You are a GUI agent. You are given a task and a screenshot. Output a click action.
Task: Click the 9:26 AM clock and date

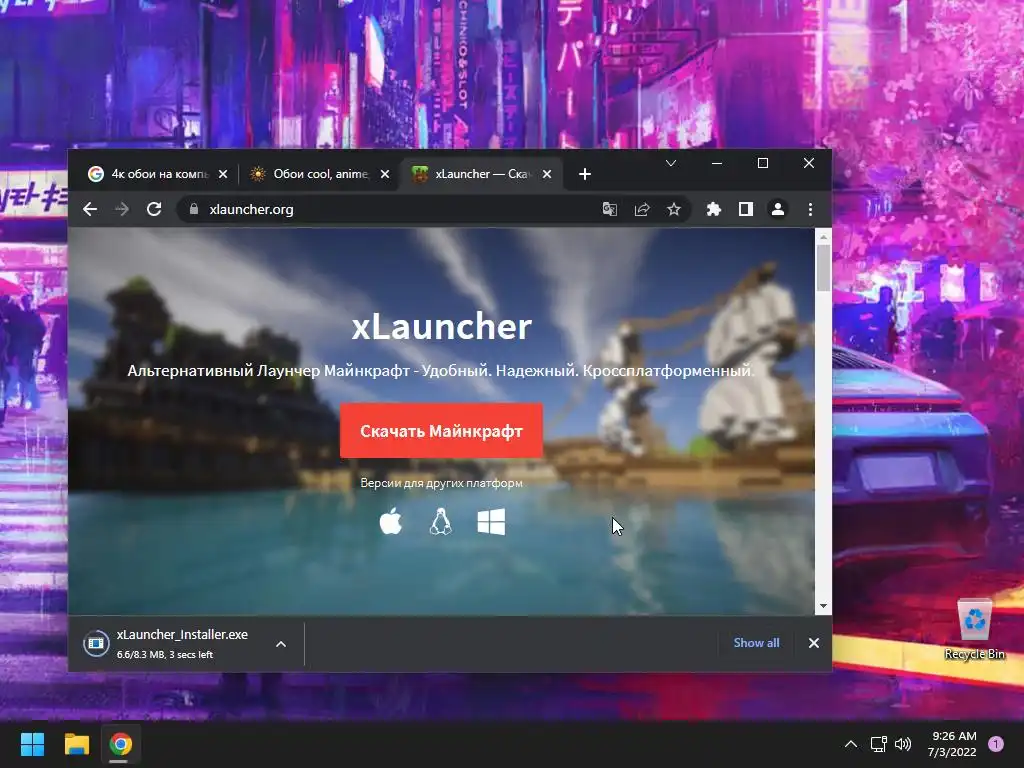pyautogui.click(x=952, y=744)
